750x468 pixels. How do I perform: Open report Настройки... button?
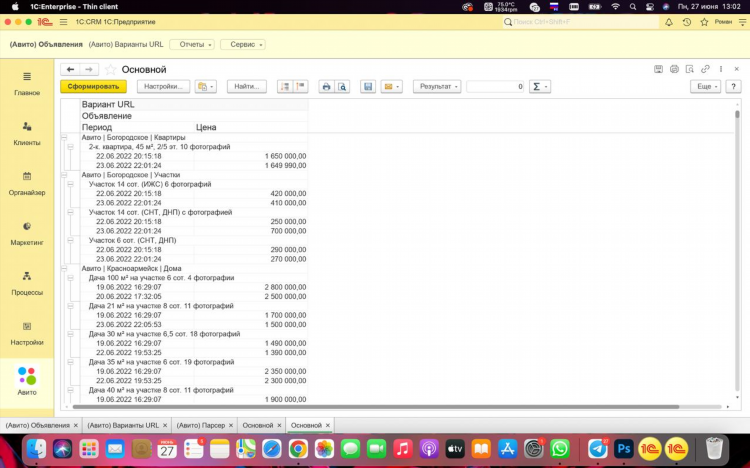coord(163,87)
